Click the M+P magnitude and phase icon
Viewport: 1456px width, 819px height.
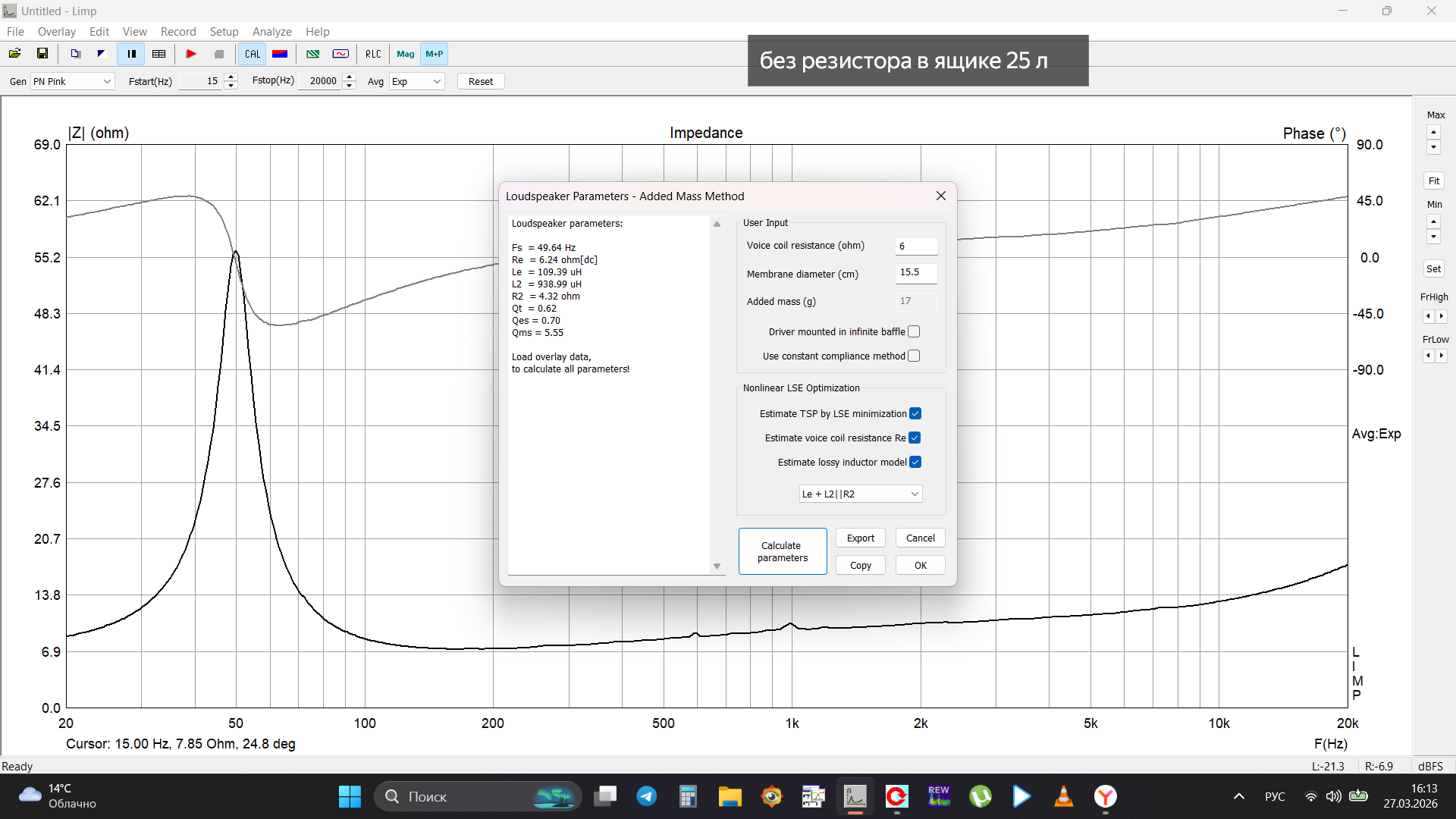[x=434, y=54]
